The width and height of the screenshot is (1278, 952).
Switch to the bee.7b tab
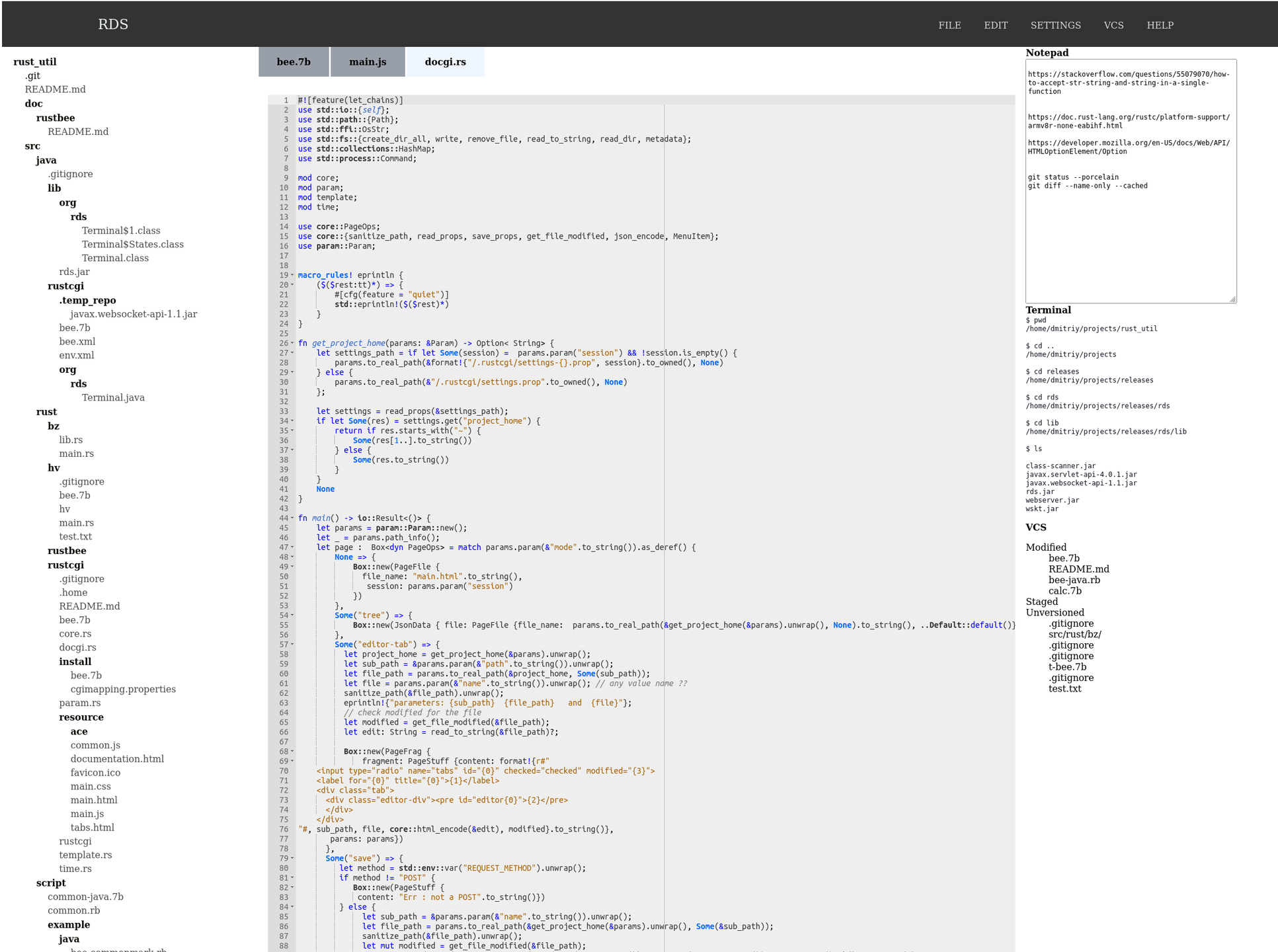point(294,62)
